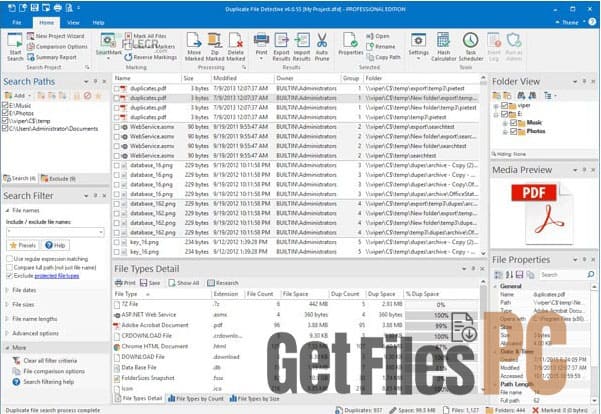
Task: Open the Task Scheduler
Action: (471, 47)
